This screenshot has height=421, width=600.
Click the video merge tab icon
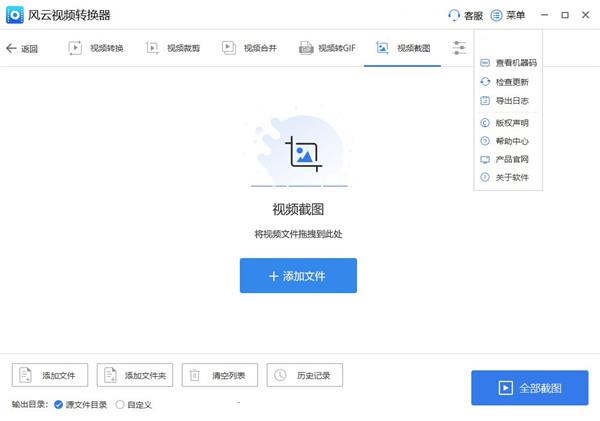(x=229, y=48)
